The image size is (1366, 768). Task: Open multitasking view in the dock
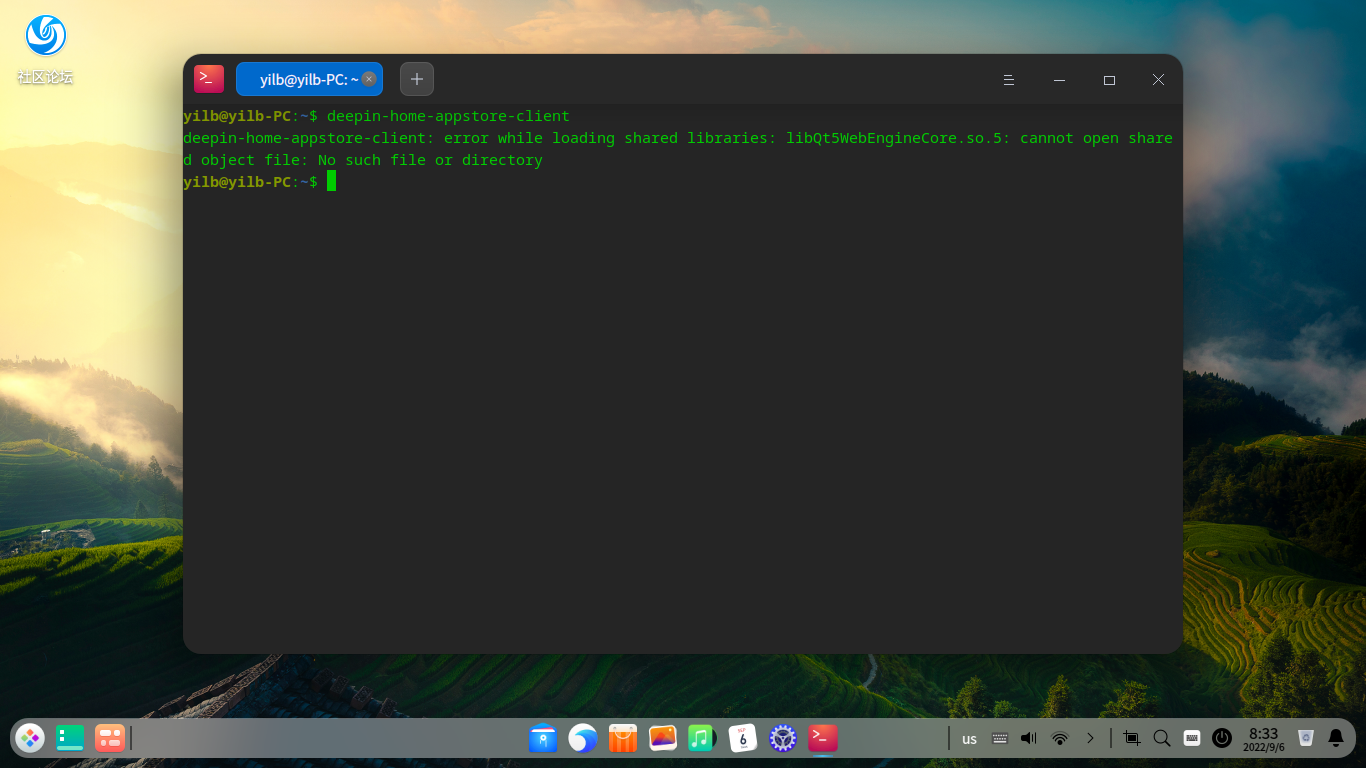click(x=109, y=738)
